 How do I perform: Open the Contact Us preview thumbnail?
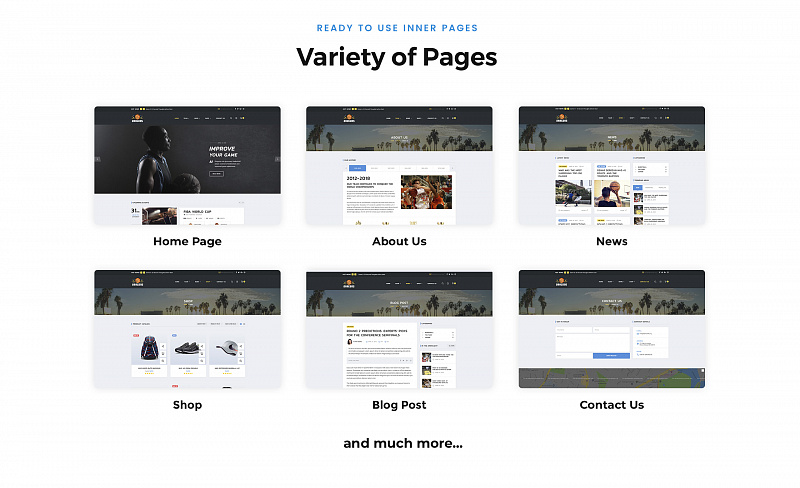tap(612, 329)
